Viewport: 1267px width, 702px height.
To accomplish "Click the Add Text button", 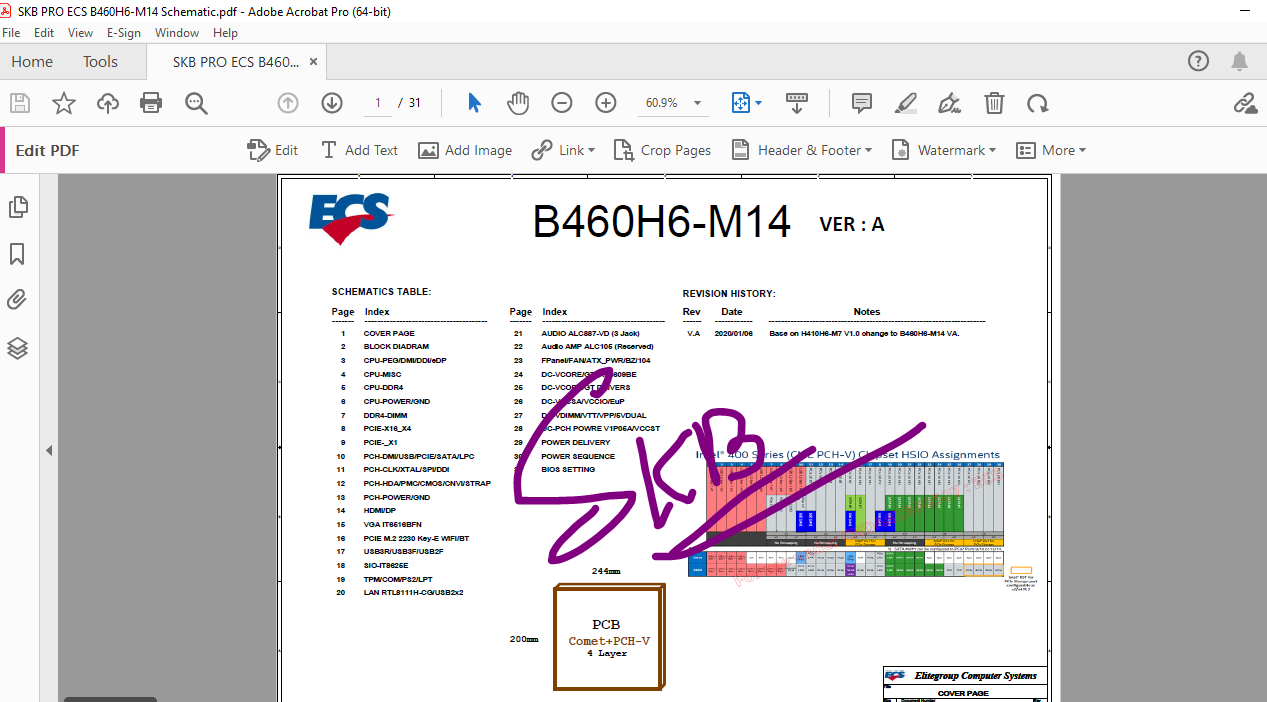I will pos(359,150).
